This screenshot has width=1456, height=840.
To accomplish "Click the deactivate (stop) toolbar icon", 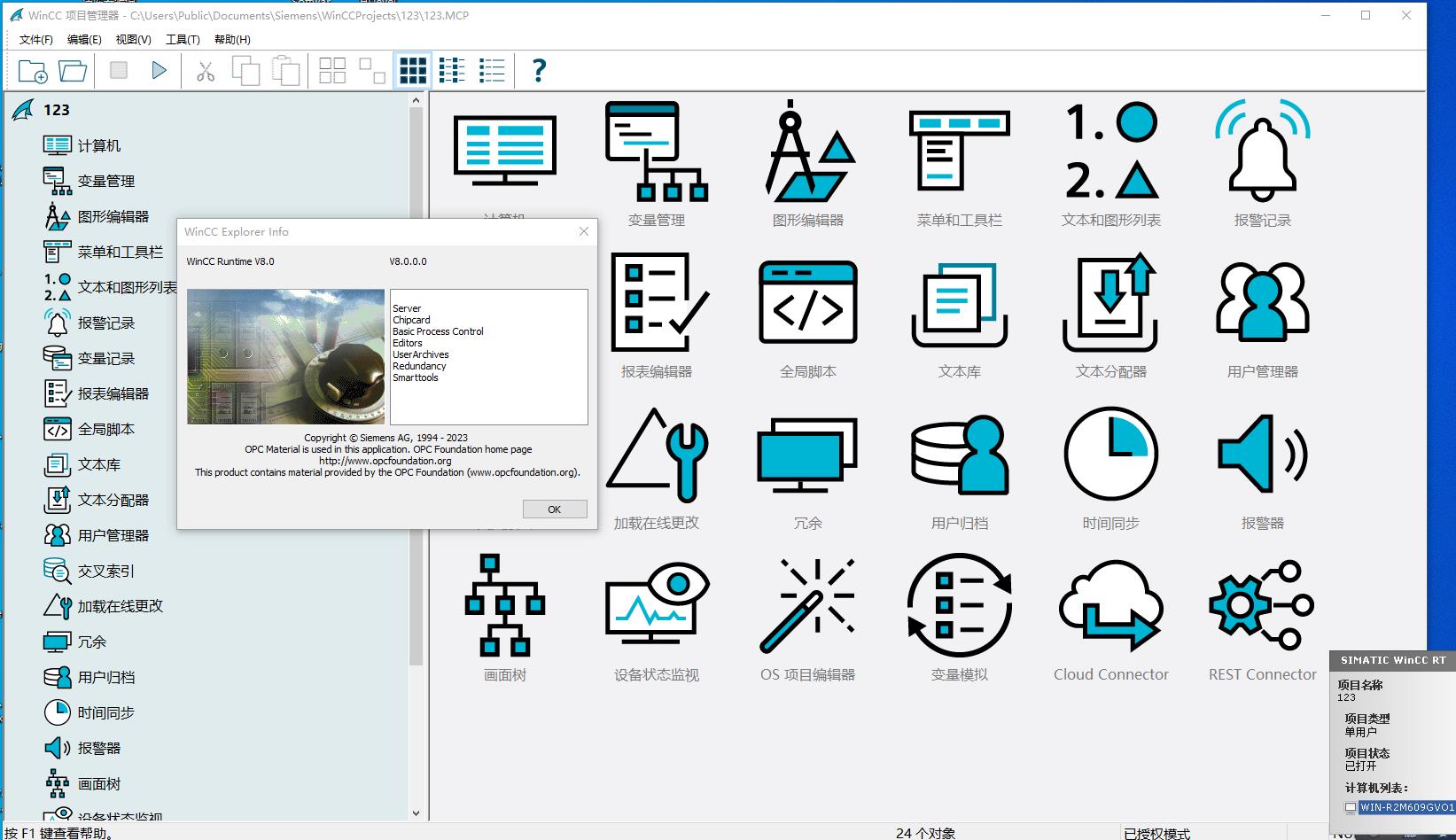I will [x=119, y=70].
